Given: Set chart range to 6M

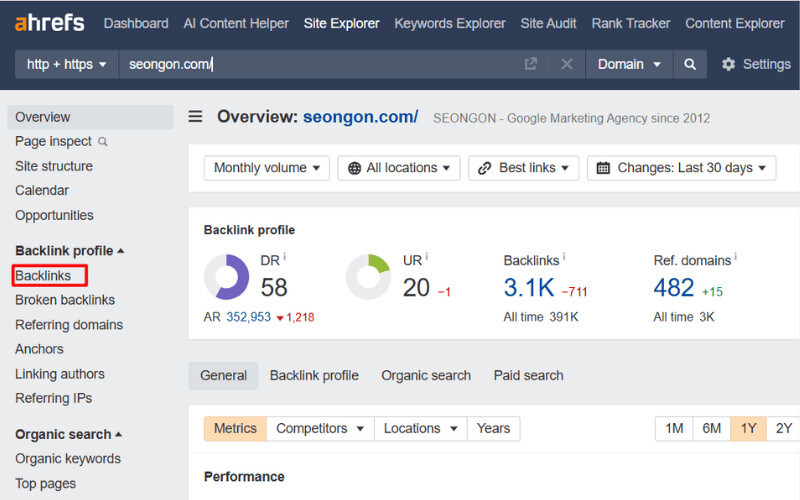Looking at the screenshot, I should (x=711, y=428).
